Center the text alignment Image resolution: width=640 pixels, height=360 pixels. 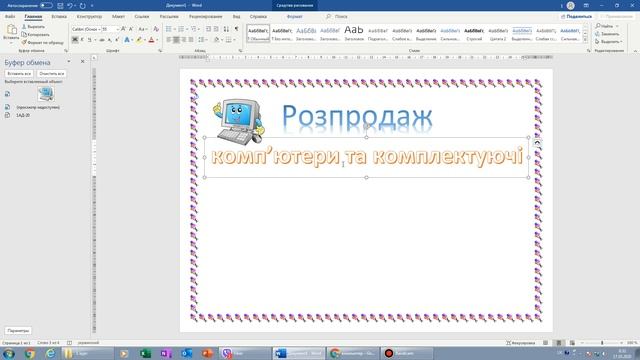[176, 40]
